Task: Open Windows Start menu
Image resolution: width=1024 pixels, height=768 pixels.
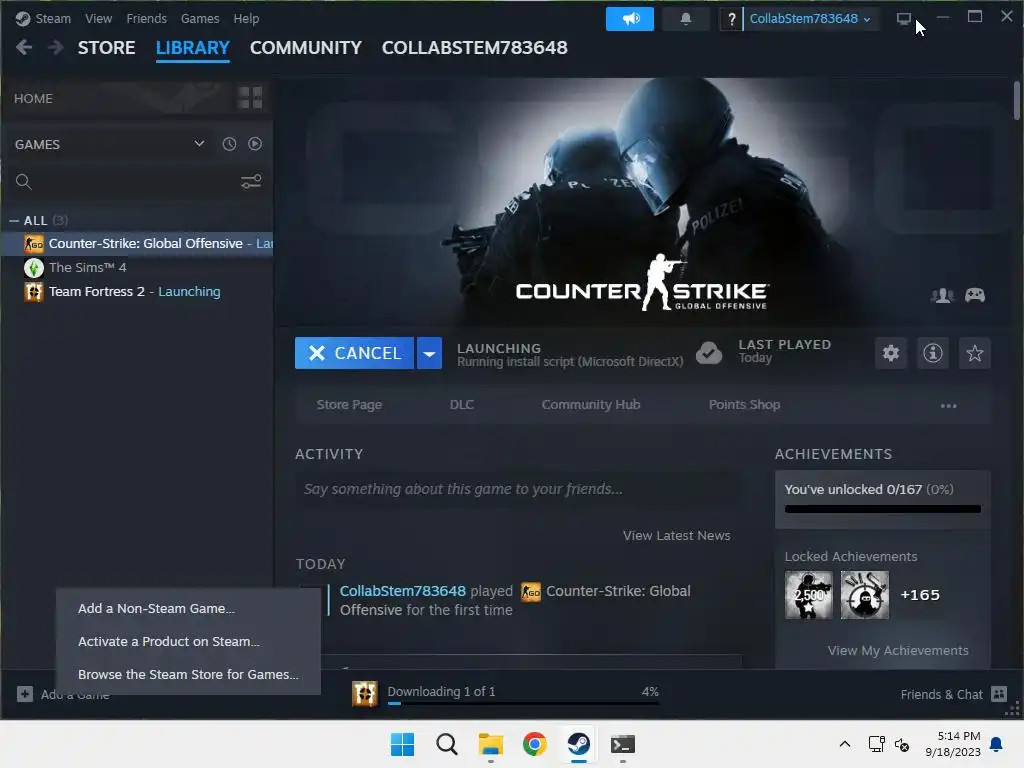Action: pyautogui.click(x=402, y=744)
